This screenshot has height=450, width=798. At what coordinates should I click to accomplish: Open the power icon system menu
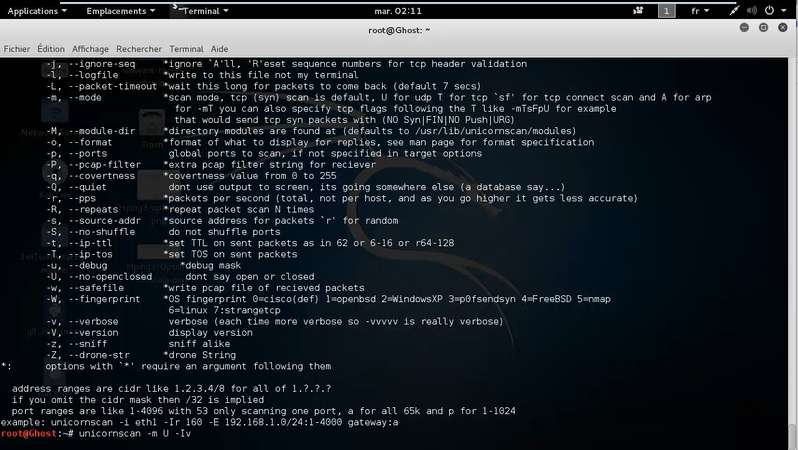pyautogui.click(x=774, y=10)
